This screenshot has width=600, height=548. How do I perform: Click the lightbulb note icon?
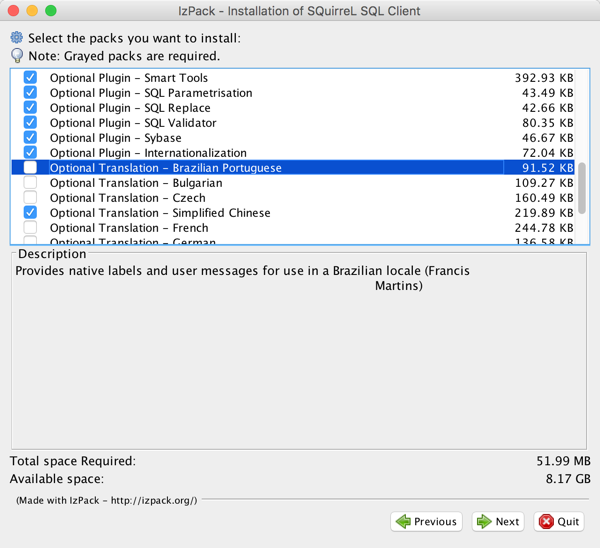17,55
